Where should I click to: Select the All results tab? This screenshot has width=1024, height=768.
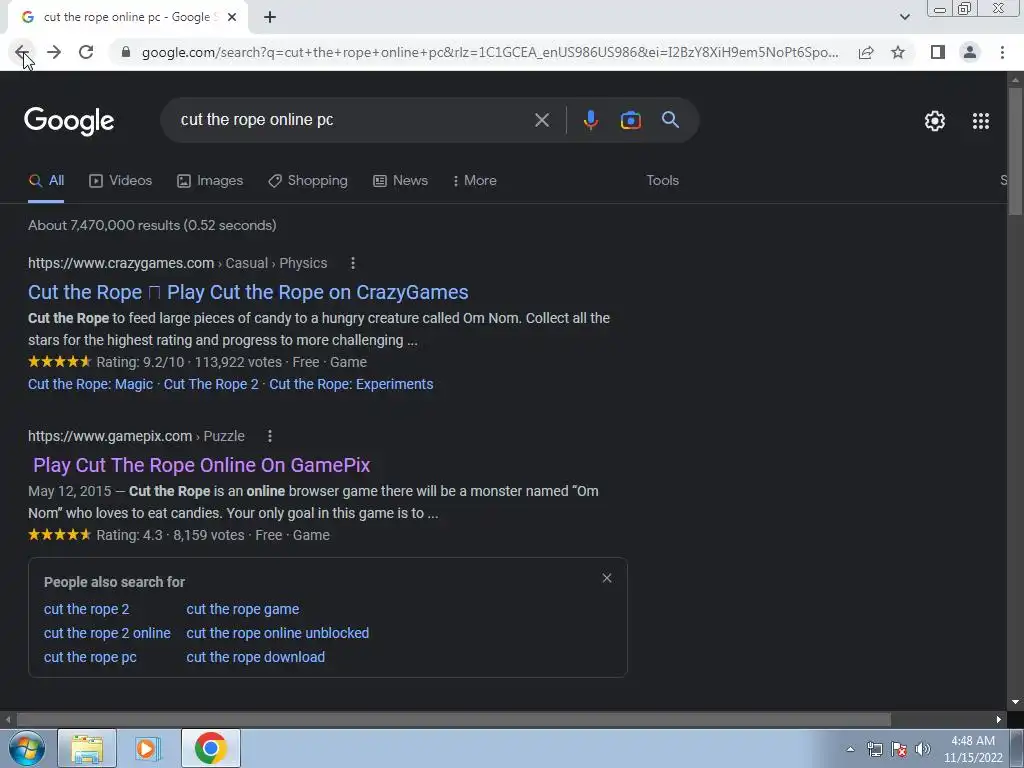coord(46,180)
